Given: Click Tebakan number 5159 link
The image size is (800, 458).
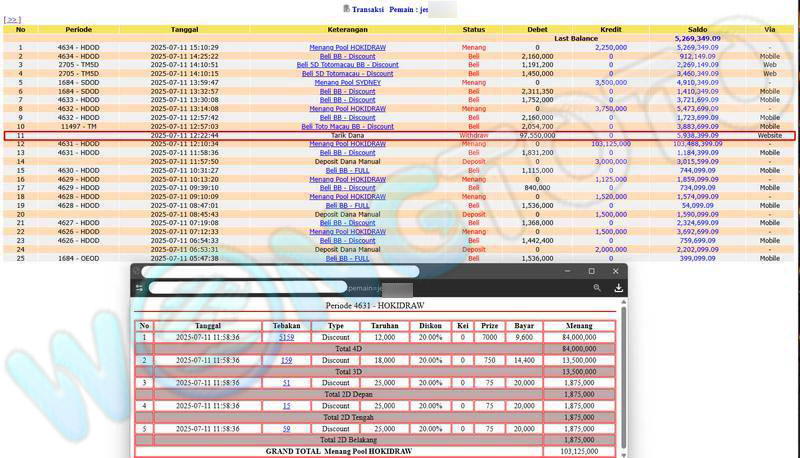Looking at the screenshot, I should [286, 338].
